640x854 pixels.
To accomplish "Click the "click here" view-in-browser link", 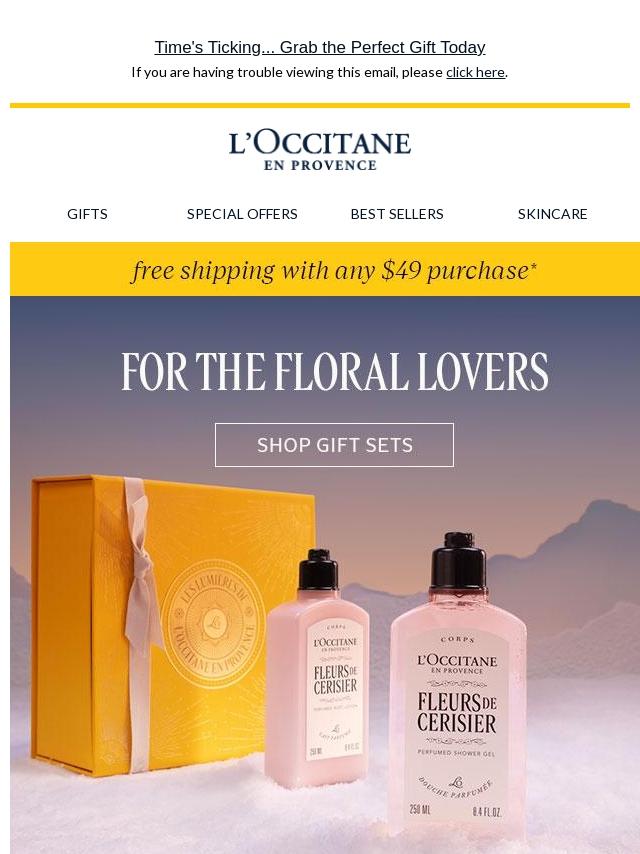I will (x=475, y=72).
